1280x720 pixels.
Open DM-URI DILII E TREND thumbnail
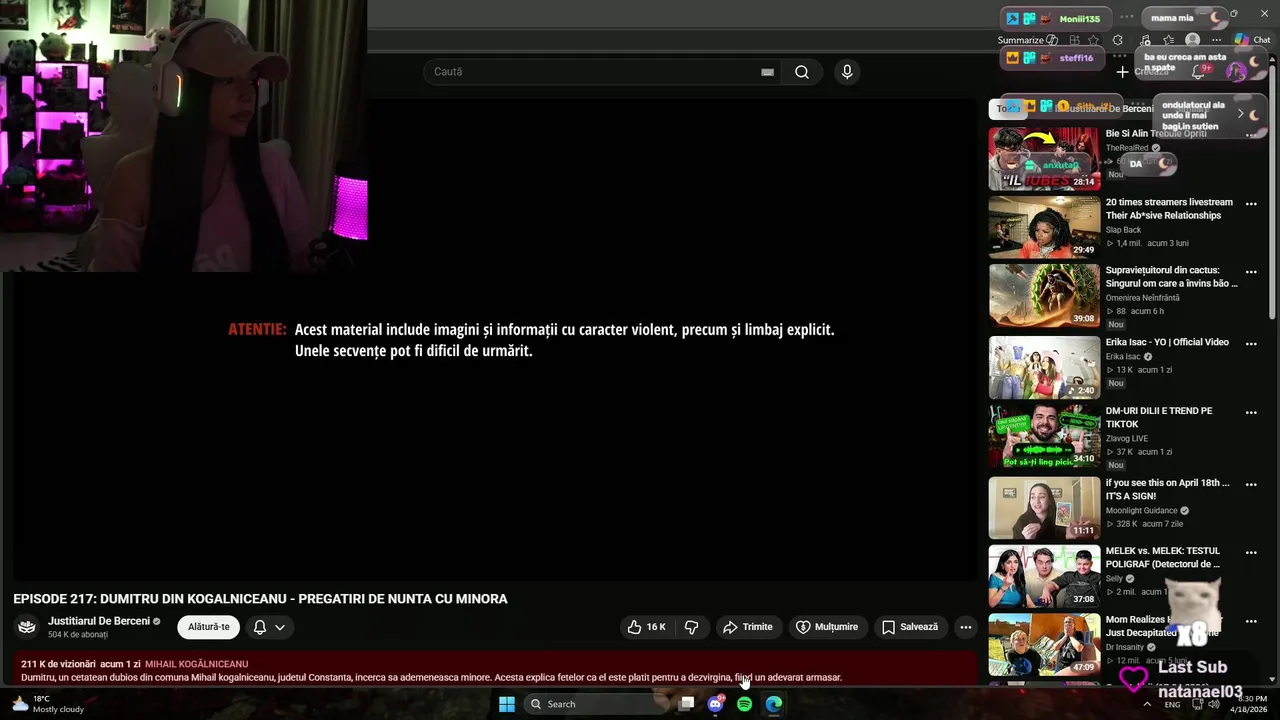[x=1044, y=436]
